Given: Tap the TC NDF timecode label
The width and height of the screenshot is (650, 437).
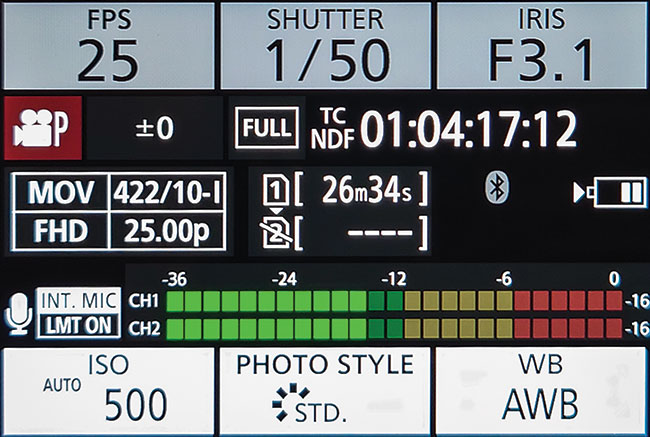Looking at the screenshot, I should [332, 128].
